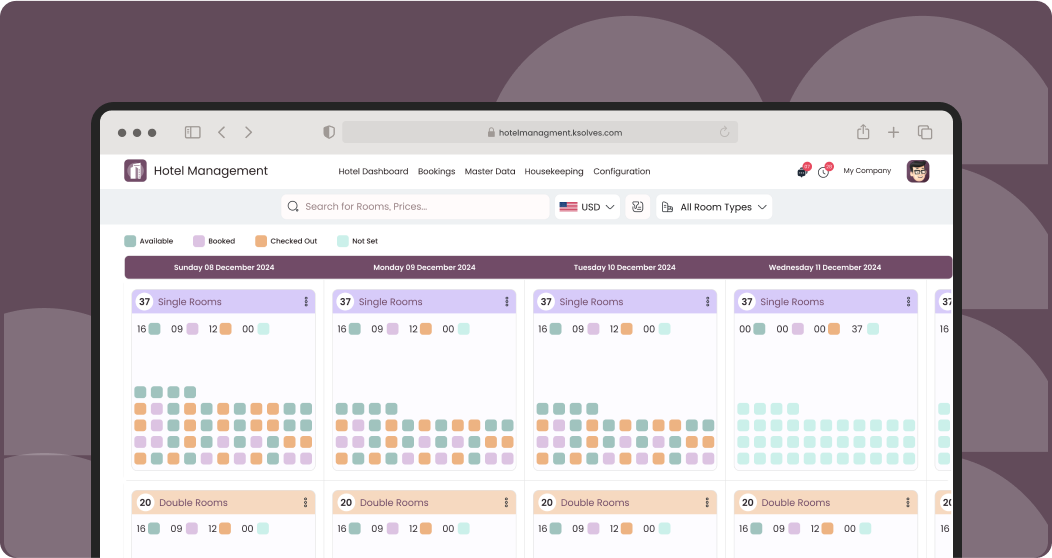Go to the Hotel Dashboard menu item
Image resolution: width=1052 pixels, height=558 pixels.
(x=373, y=171)
